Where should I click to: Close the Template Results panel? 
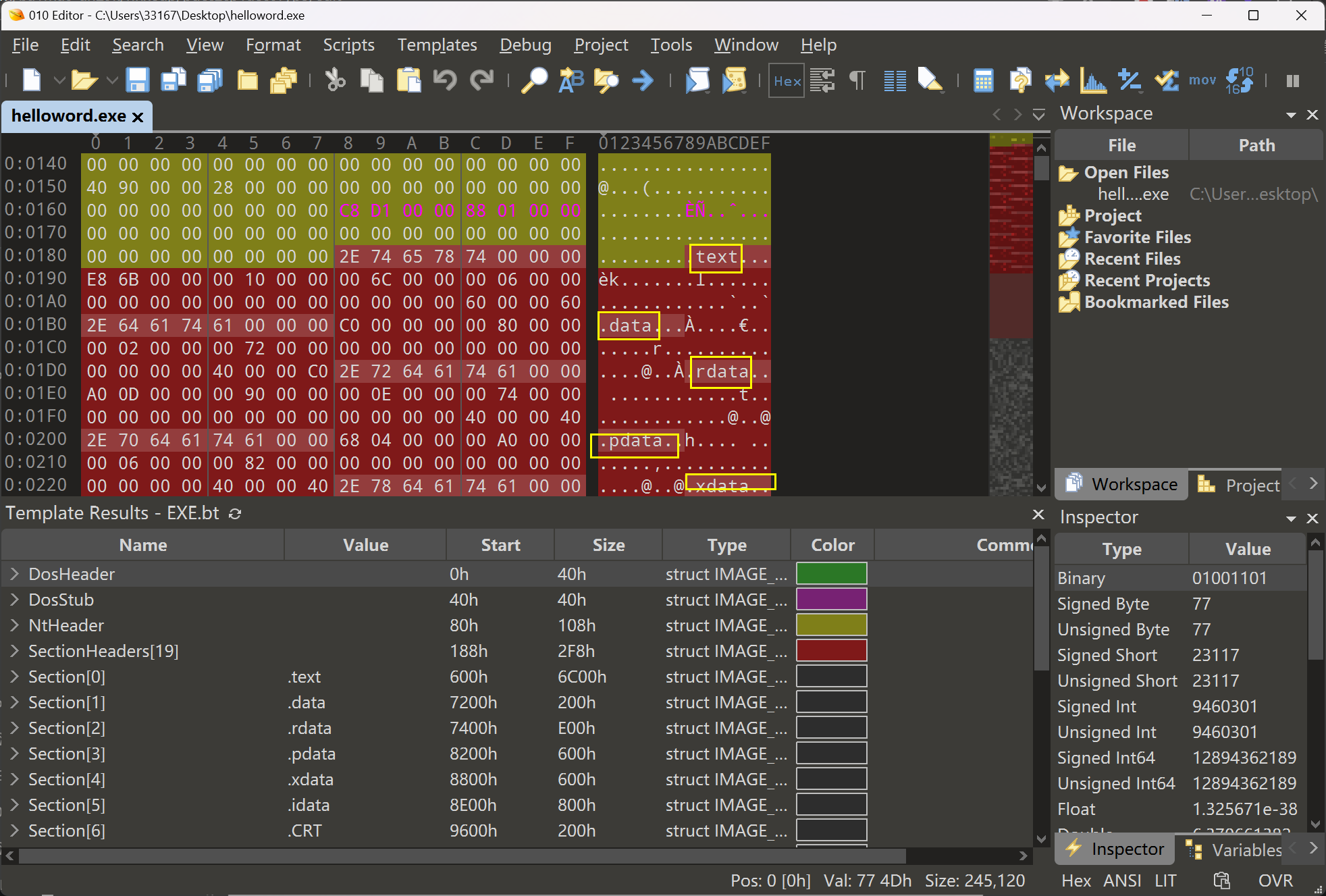(1038, 515)
